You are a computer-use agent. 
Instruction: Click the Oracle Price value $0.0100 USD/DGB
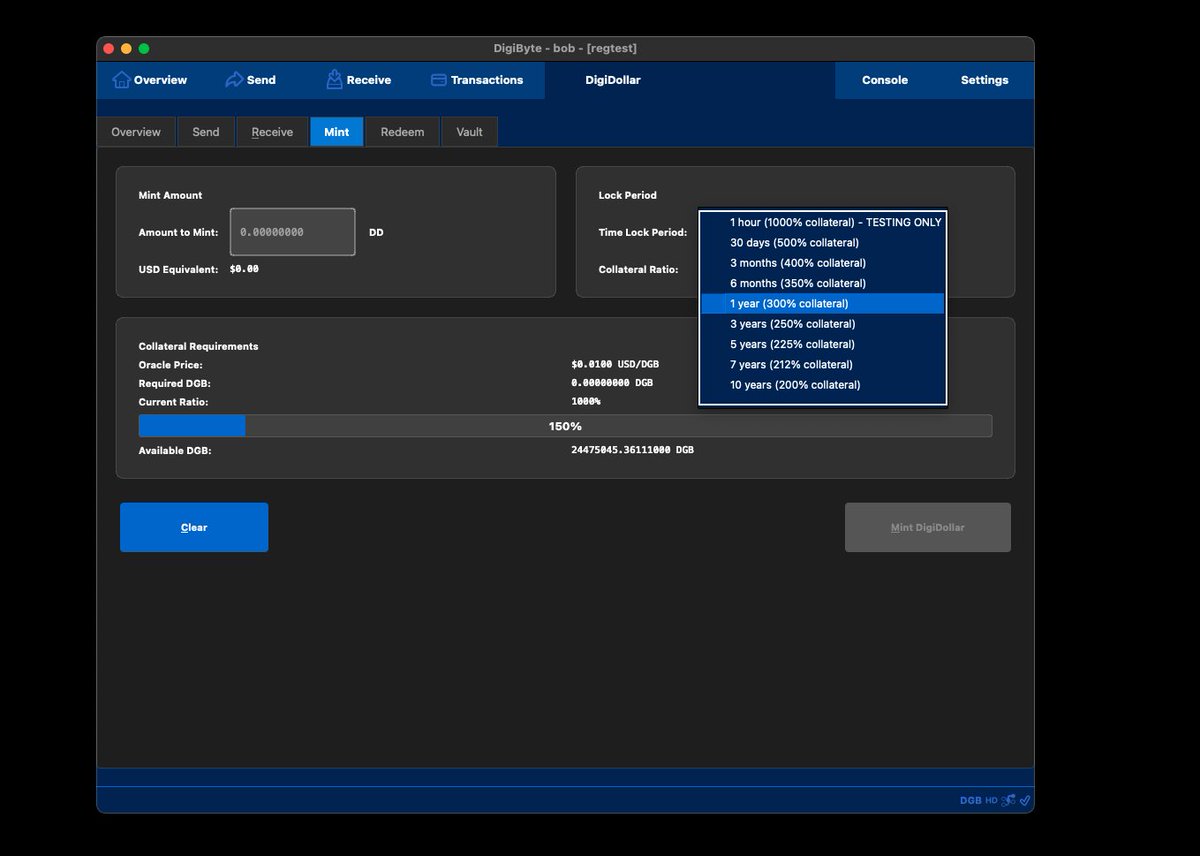pos(615,365)
